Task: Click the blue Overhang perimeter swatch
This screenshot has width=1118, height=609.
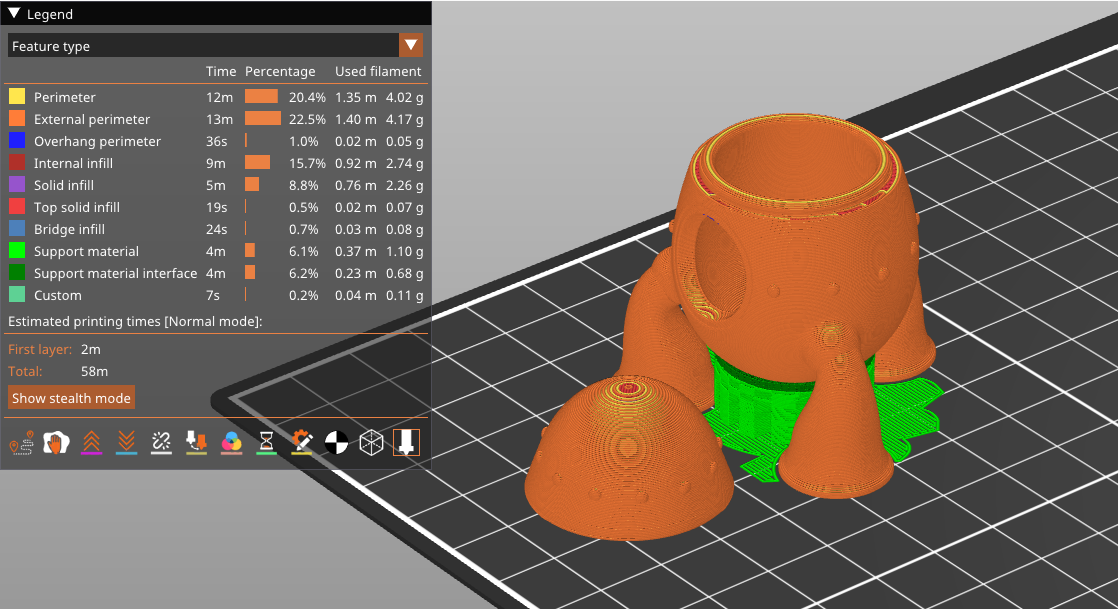Action: coord(16,140)
